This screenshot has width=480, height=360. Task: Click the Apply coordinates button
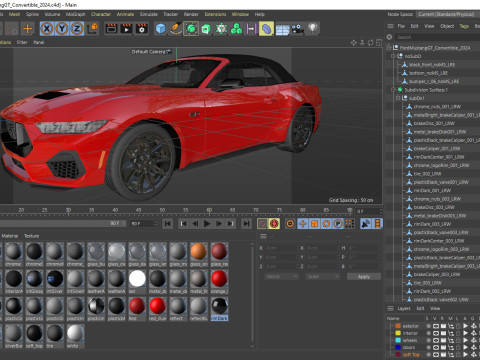tap(364, 277)
